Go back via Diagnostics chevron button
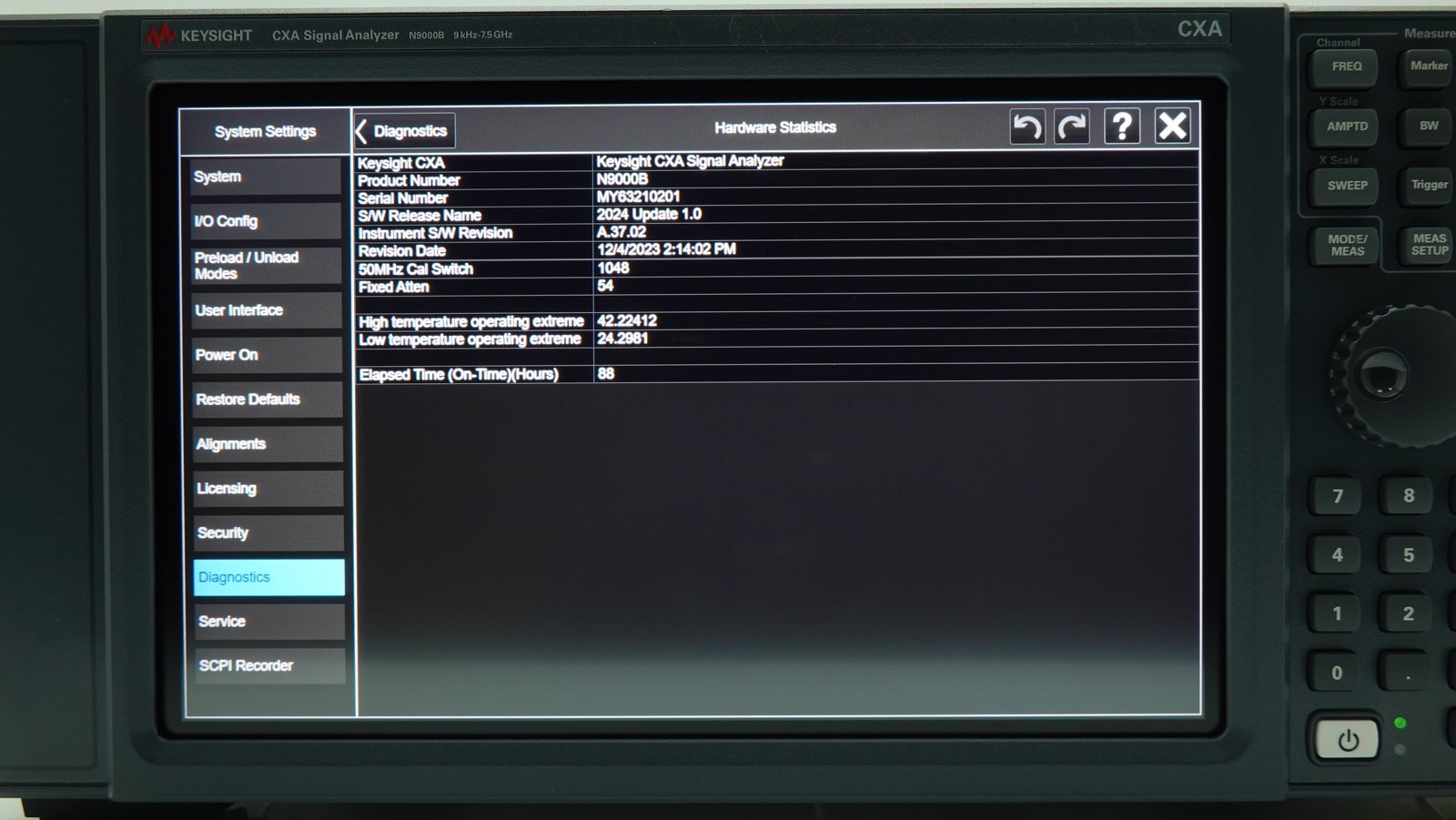The width and height of the screenshot is (1456, 820). click(404, 131)
